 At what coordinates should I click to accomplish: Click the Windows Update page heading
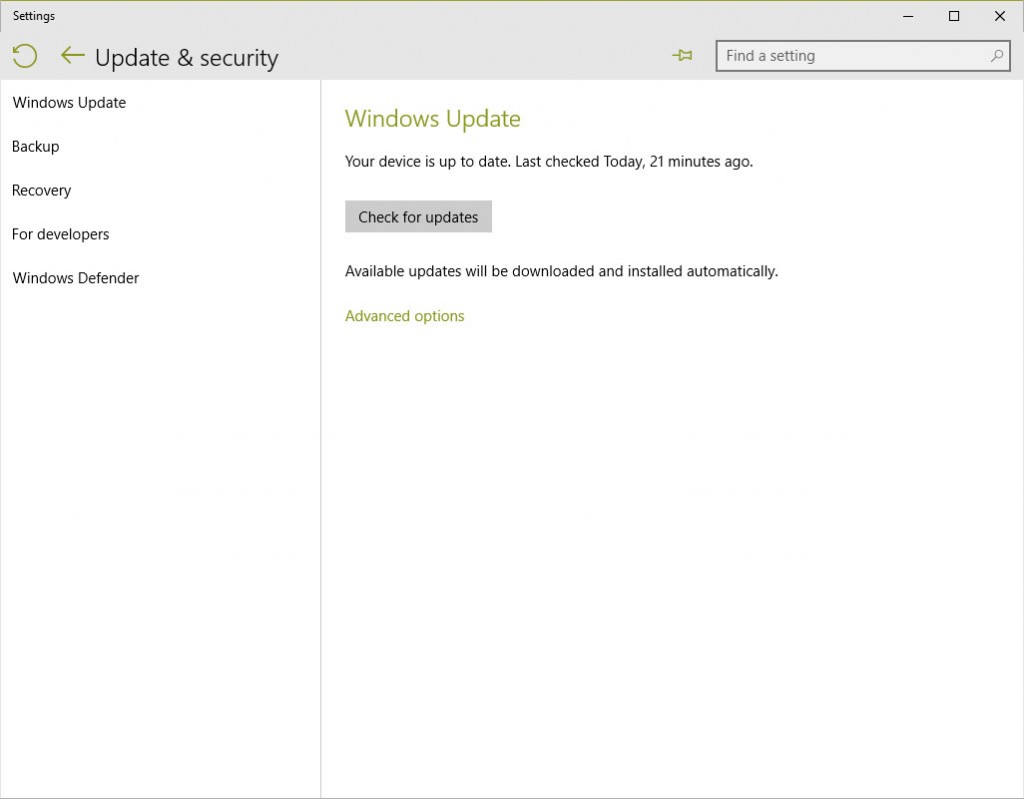432,119
